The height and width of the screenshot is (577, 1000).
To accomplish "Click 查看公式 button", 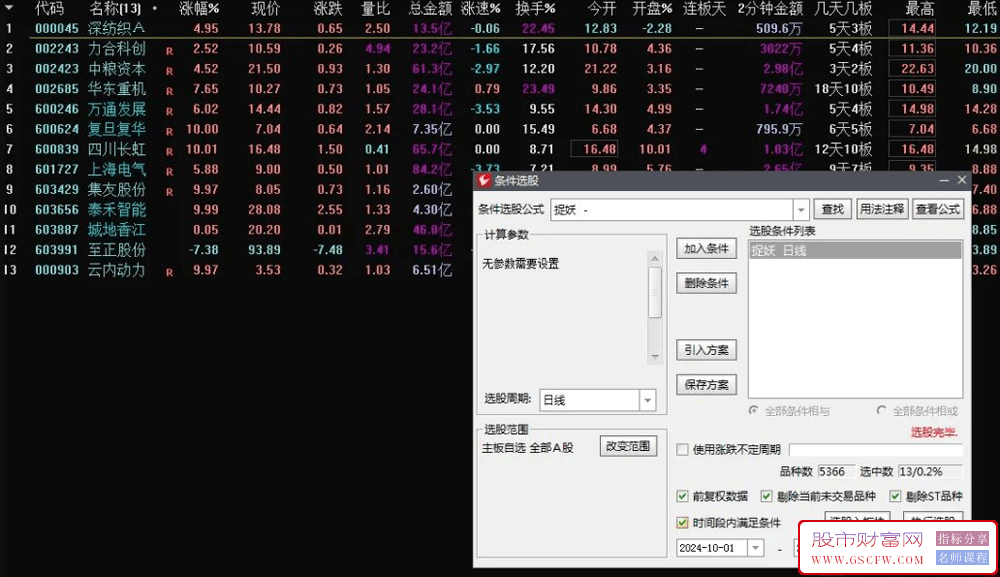I will [x=937, y=209].
